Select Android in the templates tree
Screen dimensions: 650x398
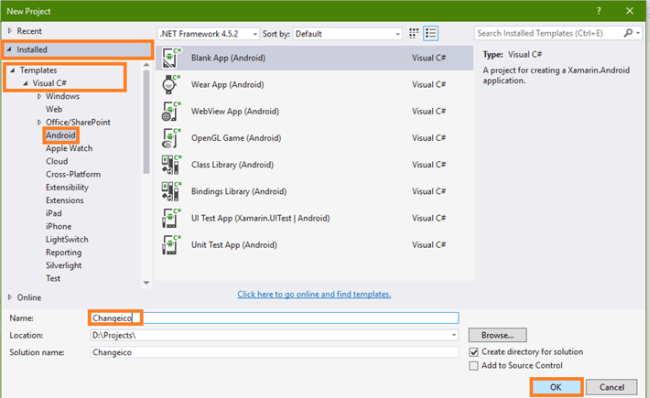[61, 135]
